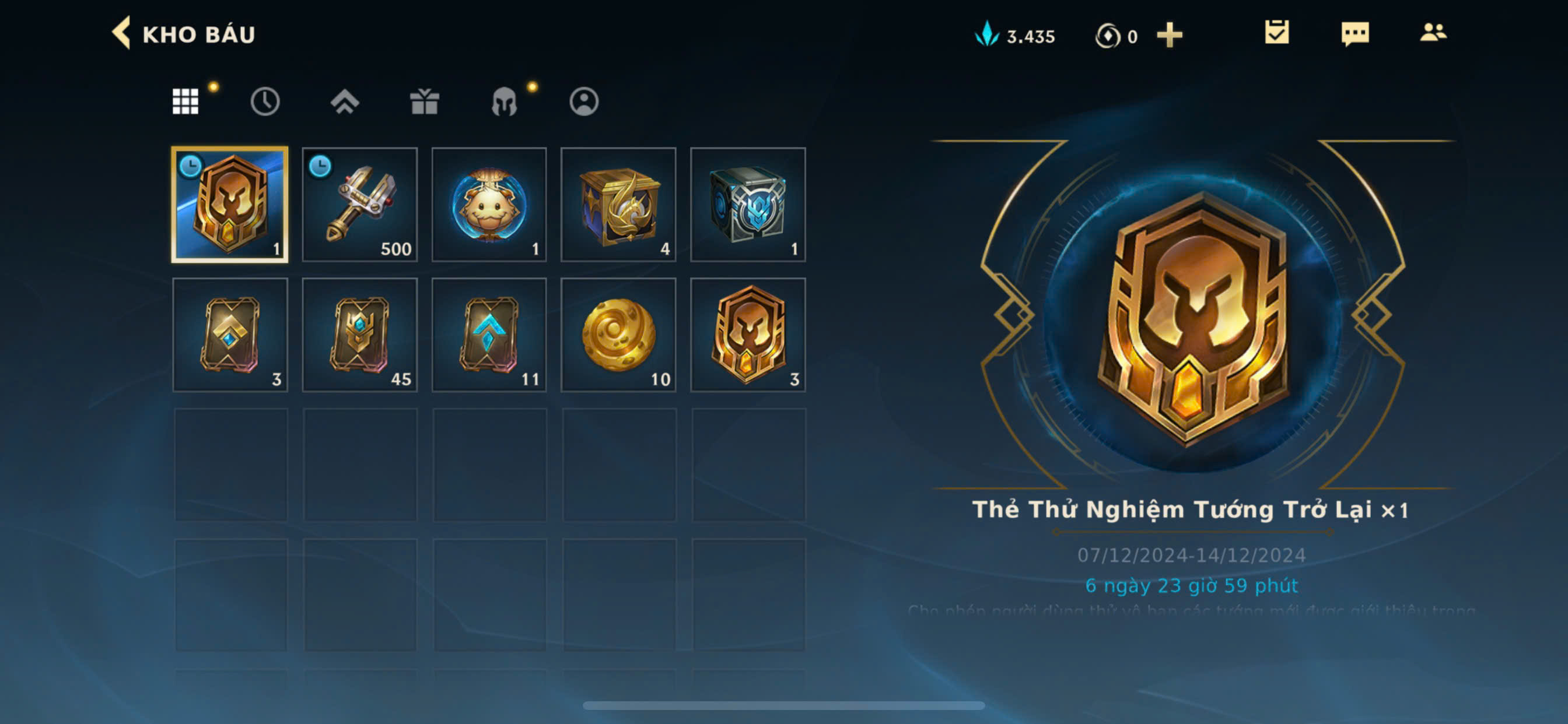The width and height of the screenshot is (1568, 724).
Task: Select the wrench item with 500 count
Action: [360, 205]
